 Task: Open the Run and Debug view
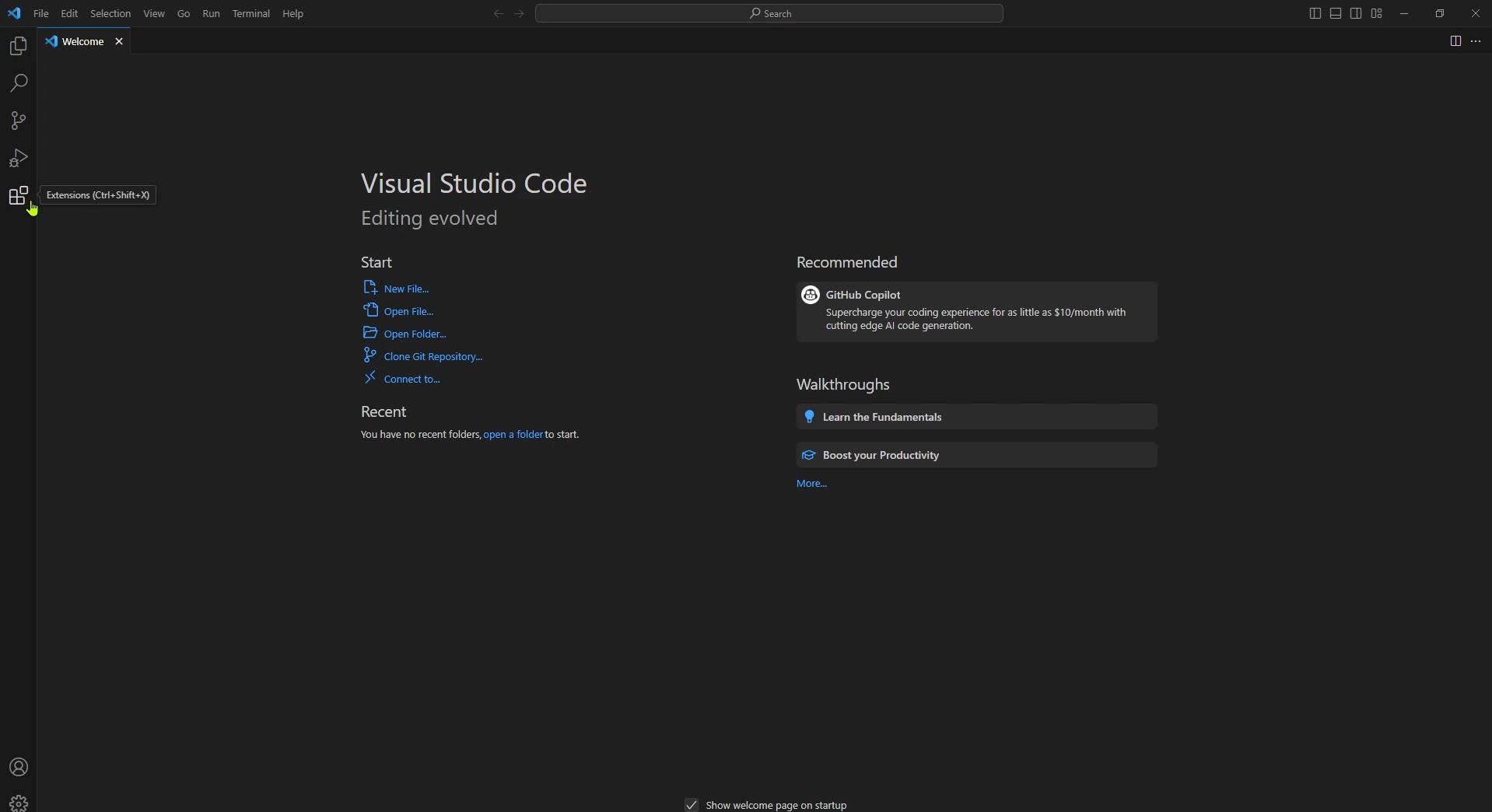tap(19, 159)
